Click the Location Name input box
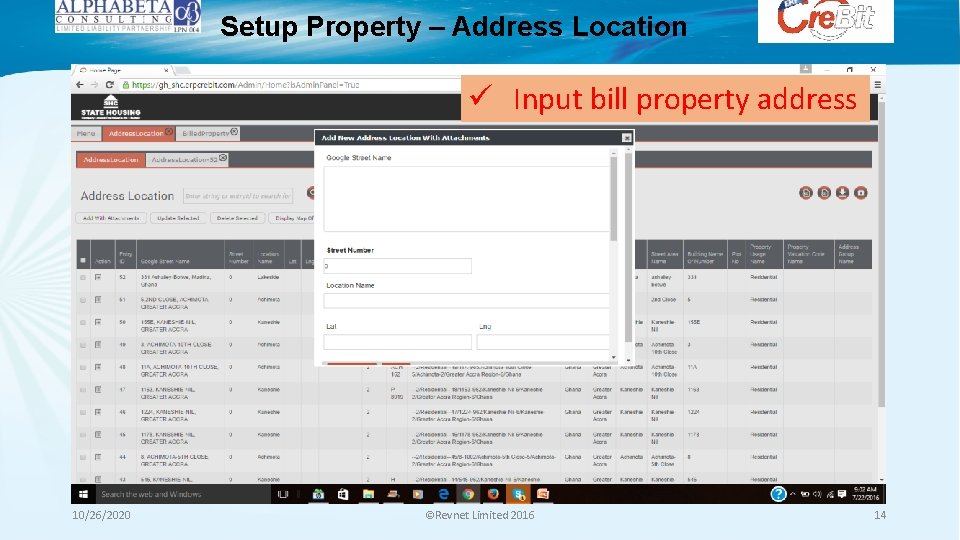The image size is (960, 540). [x=467, y=301]
